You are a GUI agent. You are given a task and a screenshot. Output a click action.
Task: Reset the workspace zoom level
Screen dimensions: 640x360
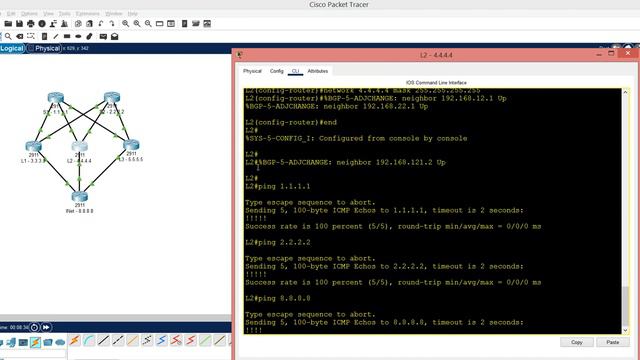[x=137, y=24]
